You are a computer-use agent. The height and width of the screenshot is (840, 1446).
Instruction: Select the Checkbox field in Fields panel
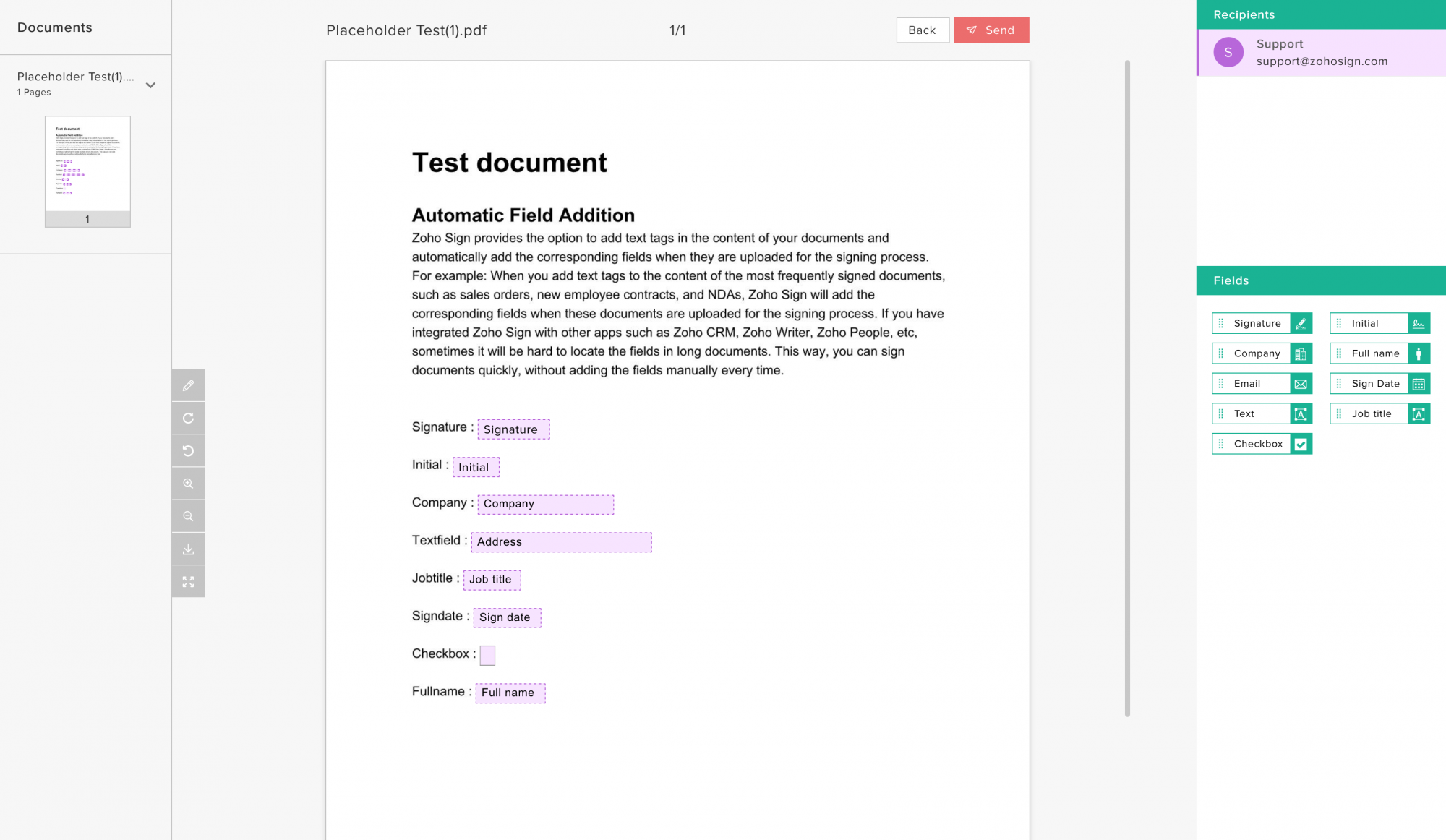(x=1261, y=444)
